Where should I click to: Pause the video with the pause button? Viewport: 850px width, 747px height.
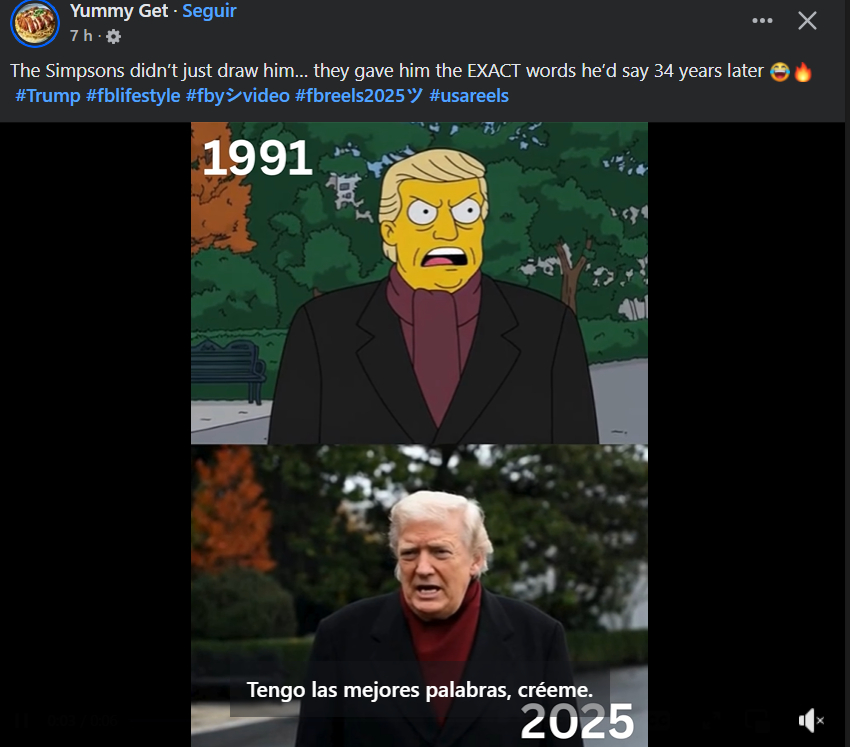point(22,720)
